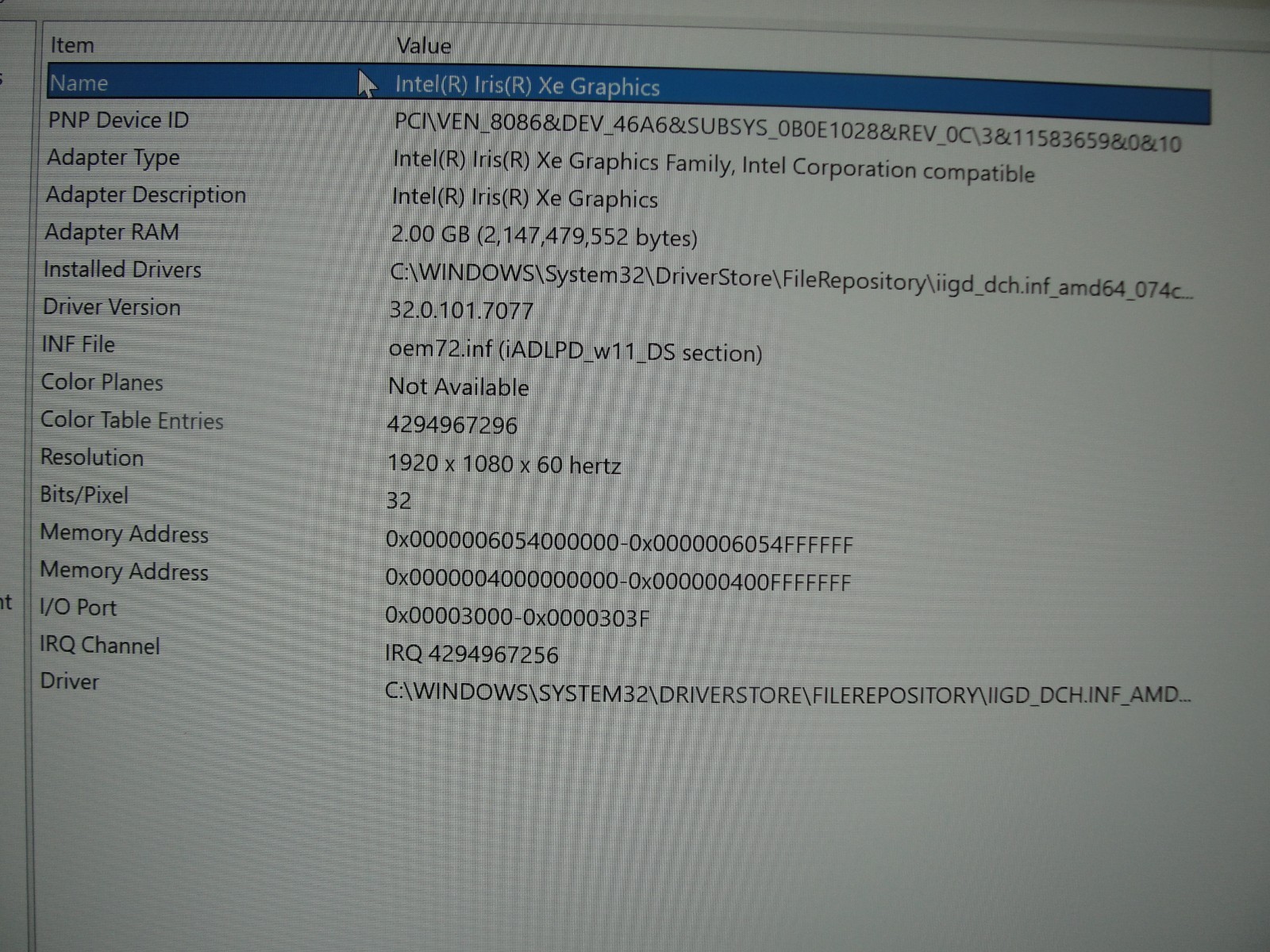
Task: Click the IIGD_DCH.INF_AMD uppercase Driver path value
Action: click(787, 694)
